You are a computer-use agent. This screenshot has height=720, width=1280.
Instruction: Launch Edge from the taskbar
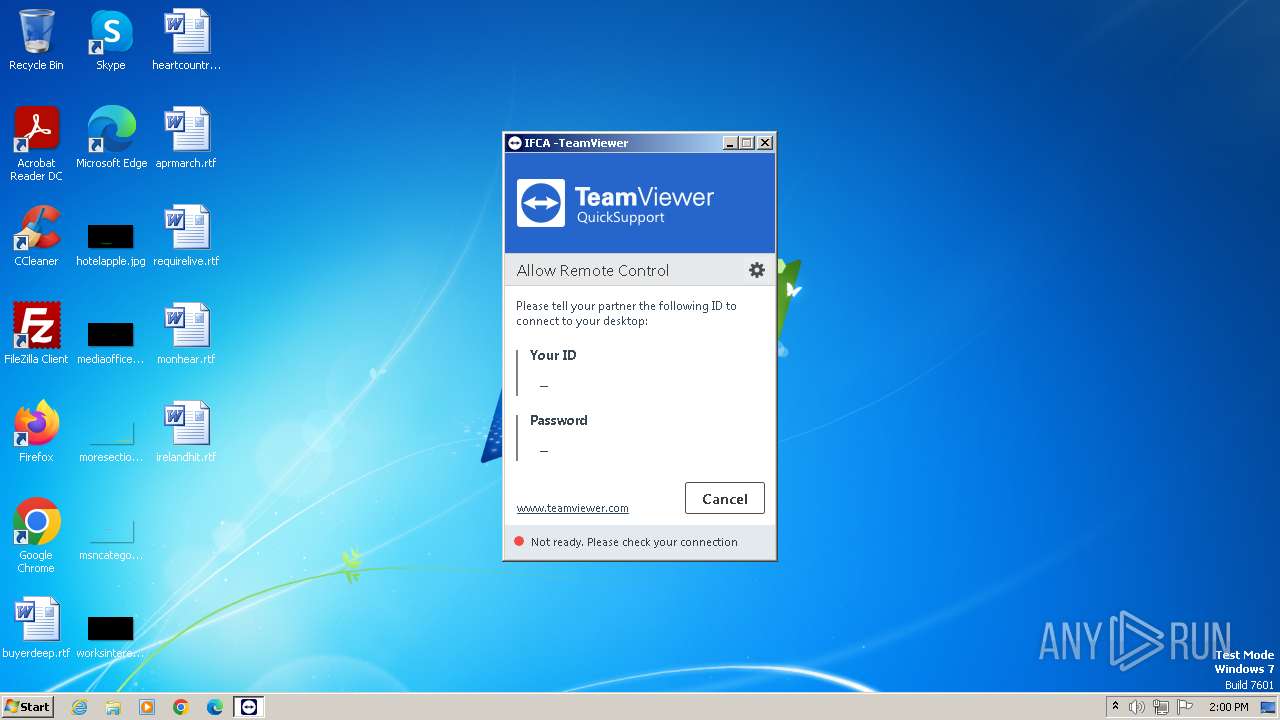pos(215,706)
